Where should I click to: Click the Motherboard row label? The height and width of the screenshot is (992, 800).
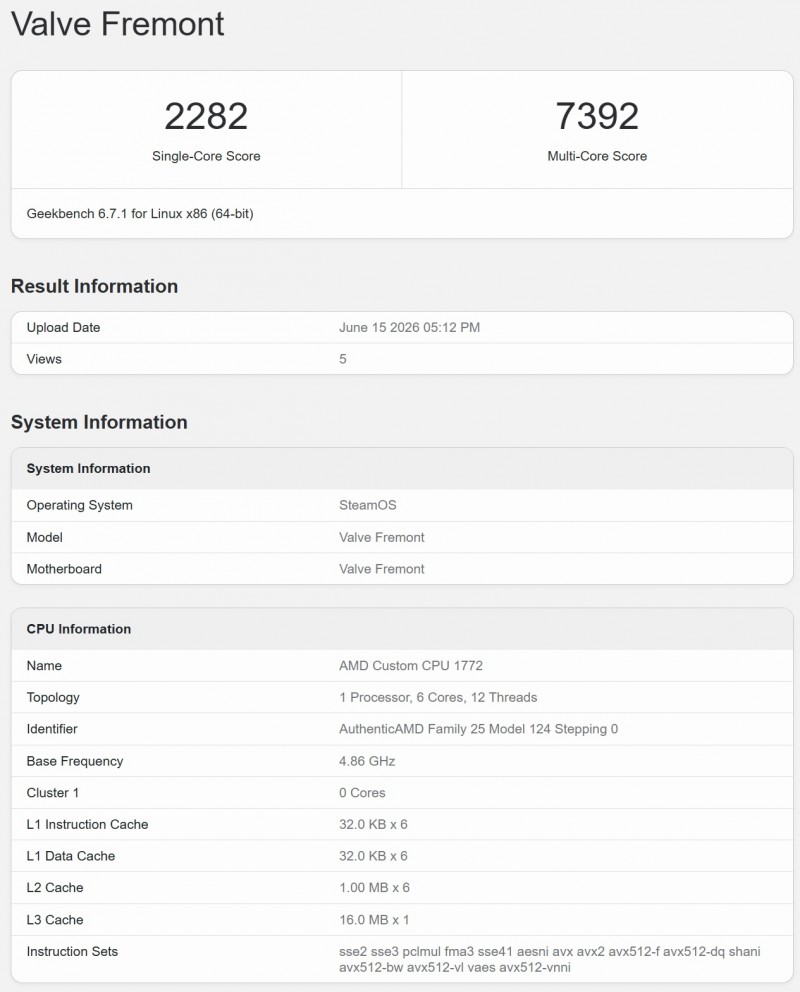click(x=64, y=569)
